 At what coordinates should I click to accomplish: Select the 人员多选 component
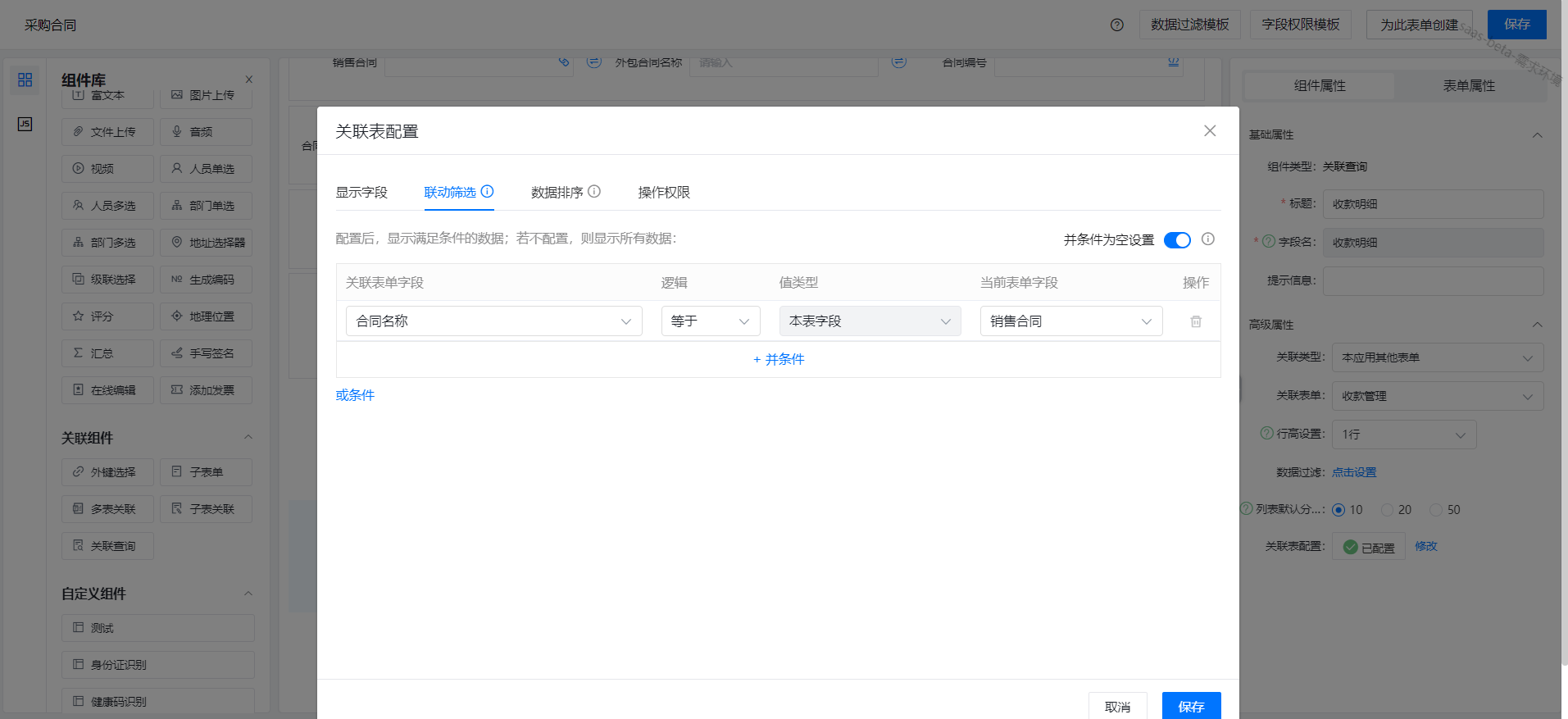107,206
